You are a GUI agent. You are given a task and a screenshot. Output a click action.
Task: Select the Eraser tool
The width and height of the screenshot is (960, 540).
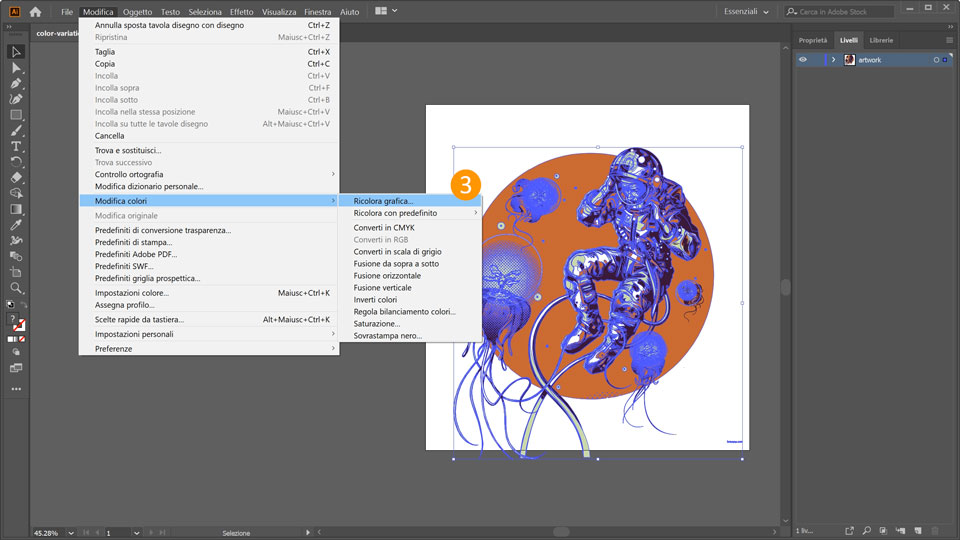pos(16,178)
